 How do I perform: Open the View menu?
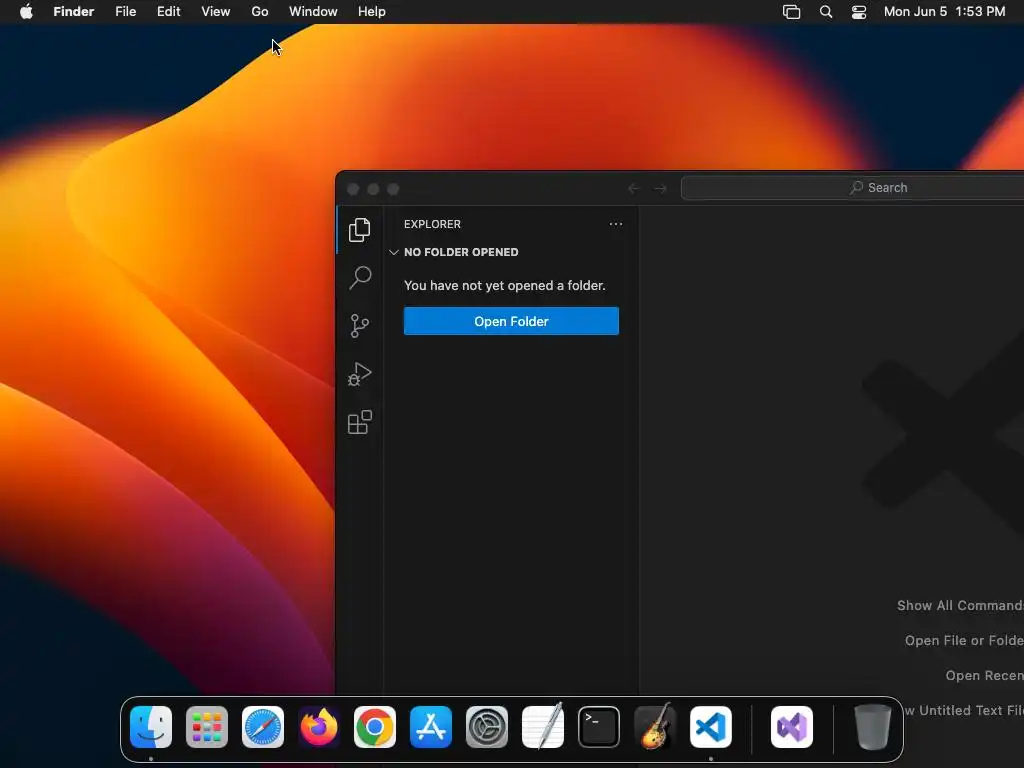216,12
